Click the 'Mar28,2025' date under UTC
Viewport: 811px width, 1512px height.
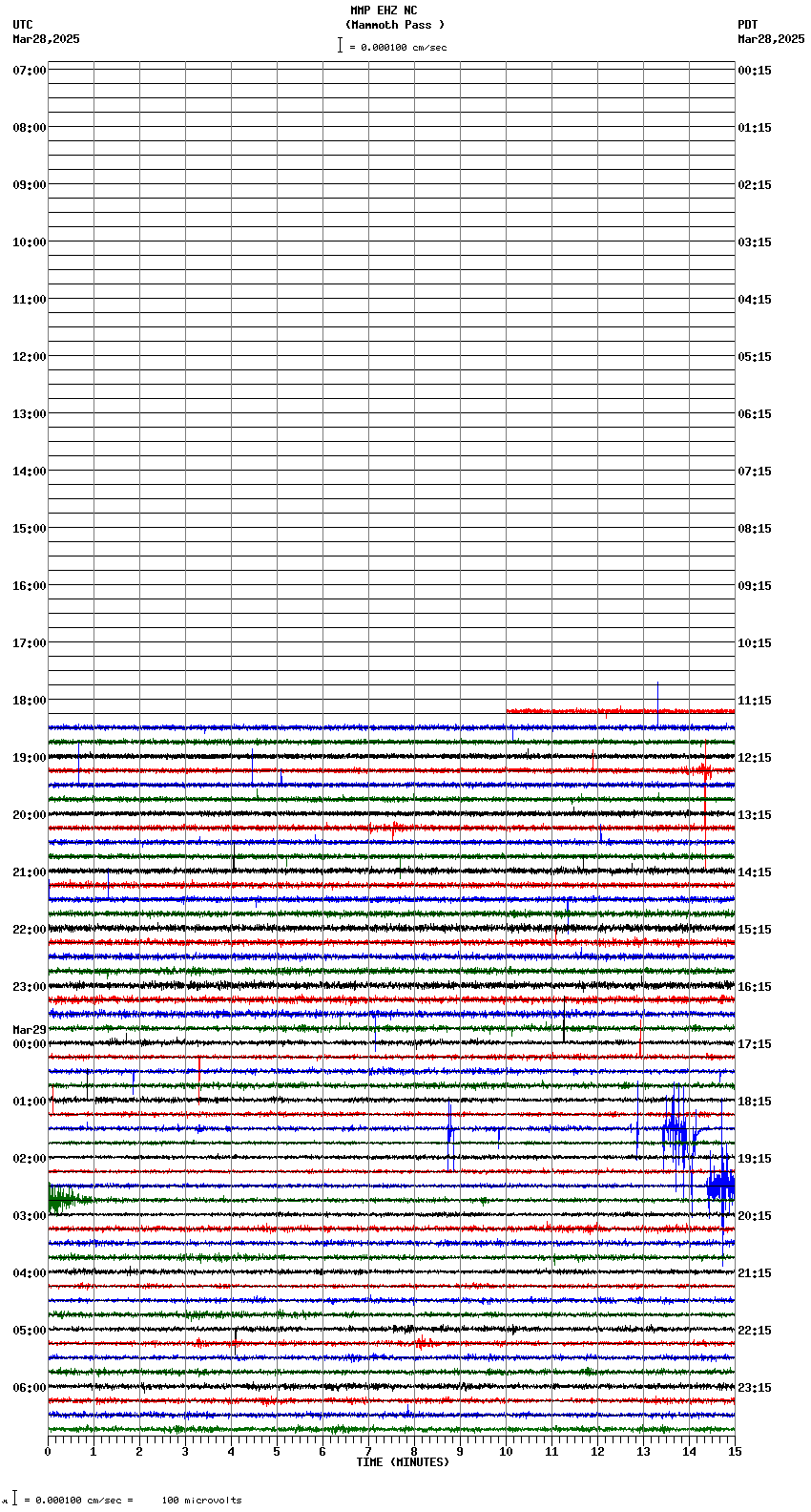coord(47,39)
